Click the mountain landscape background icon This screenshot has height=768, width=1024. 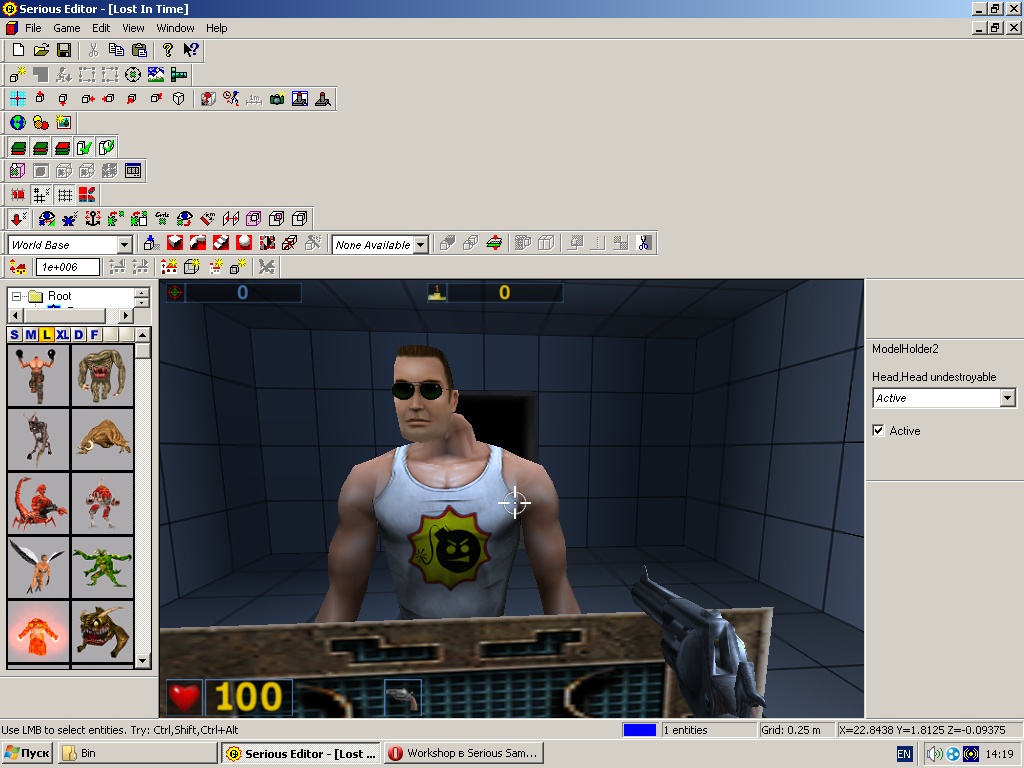(156, 74)
